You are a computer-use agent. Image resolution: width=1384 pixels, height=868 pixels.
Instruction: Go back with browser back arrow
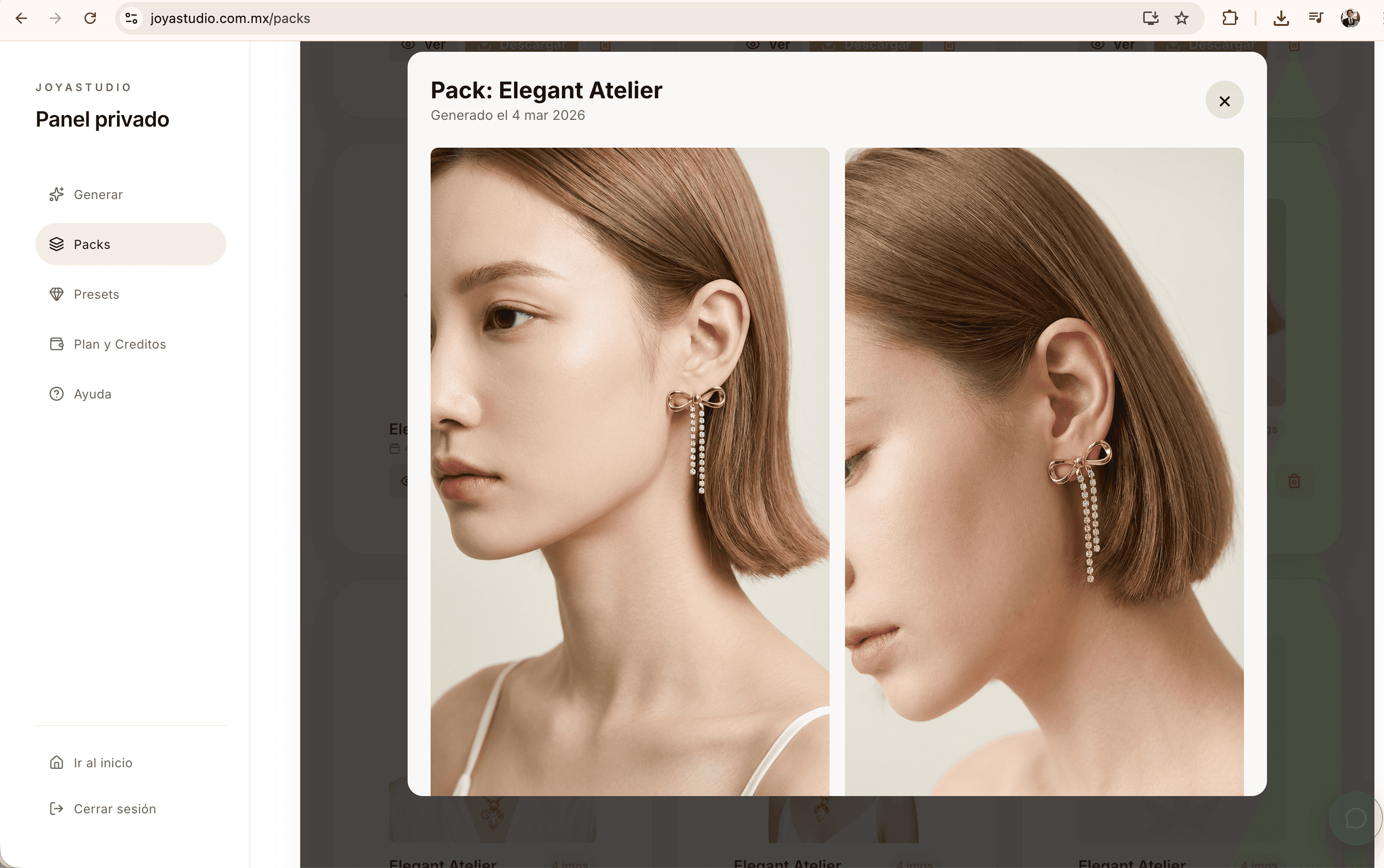[21, 18]
